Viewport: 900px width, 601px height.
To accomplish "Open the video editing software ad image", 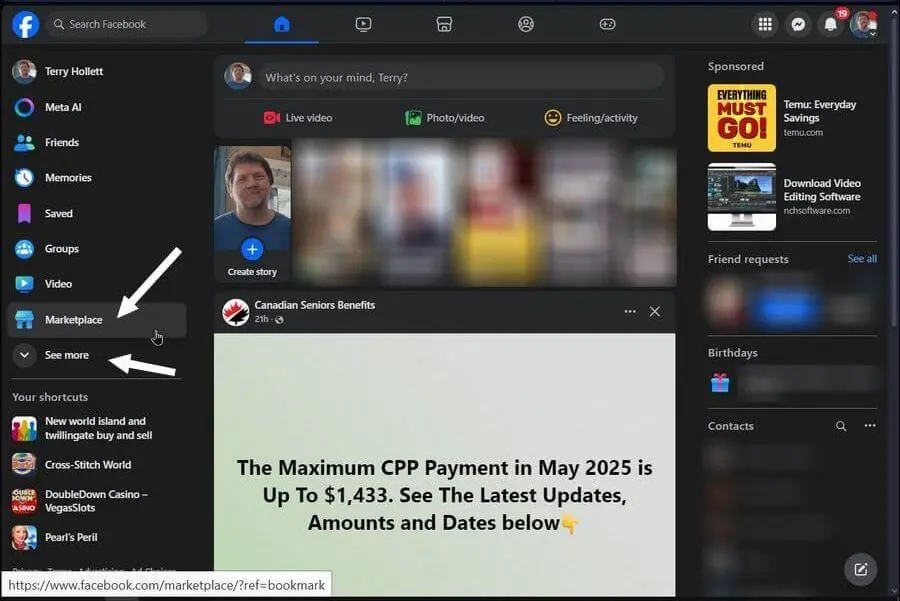I will (x=742, y=197).
